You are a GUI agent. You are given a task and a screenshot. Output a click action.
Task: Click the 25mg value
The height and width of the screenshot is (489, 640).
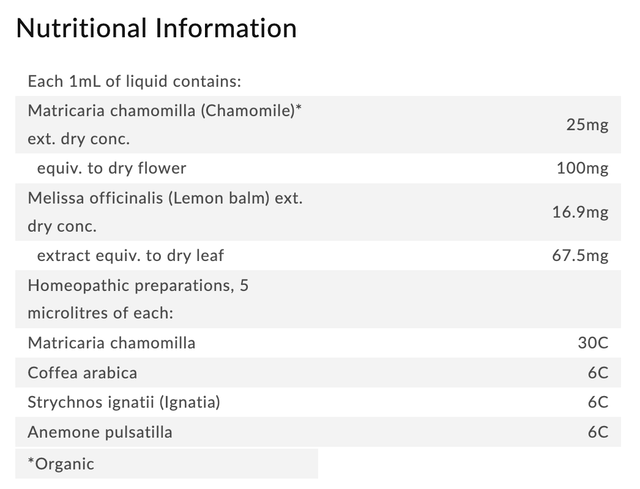tap(587, 124)
